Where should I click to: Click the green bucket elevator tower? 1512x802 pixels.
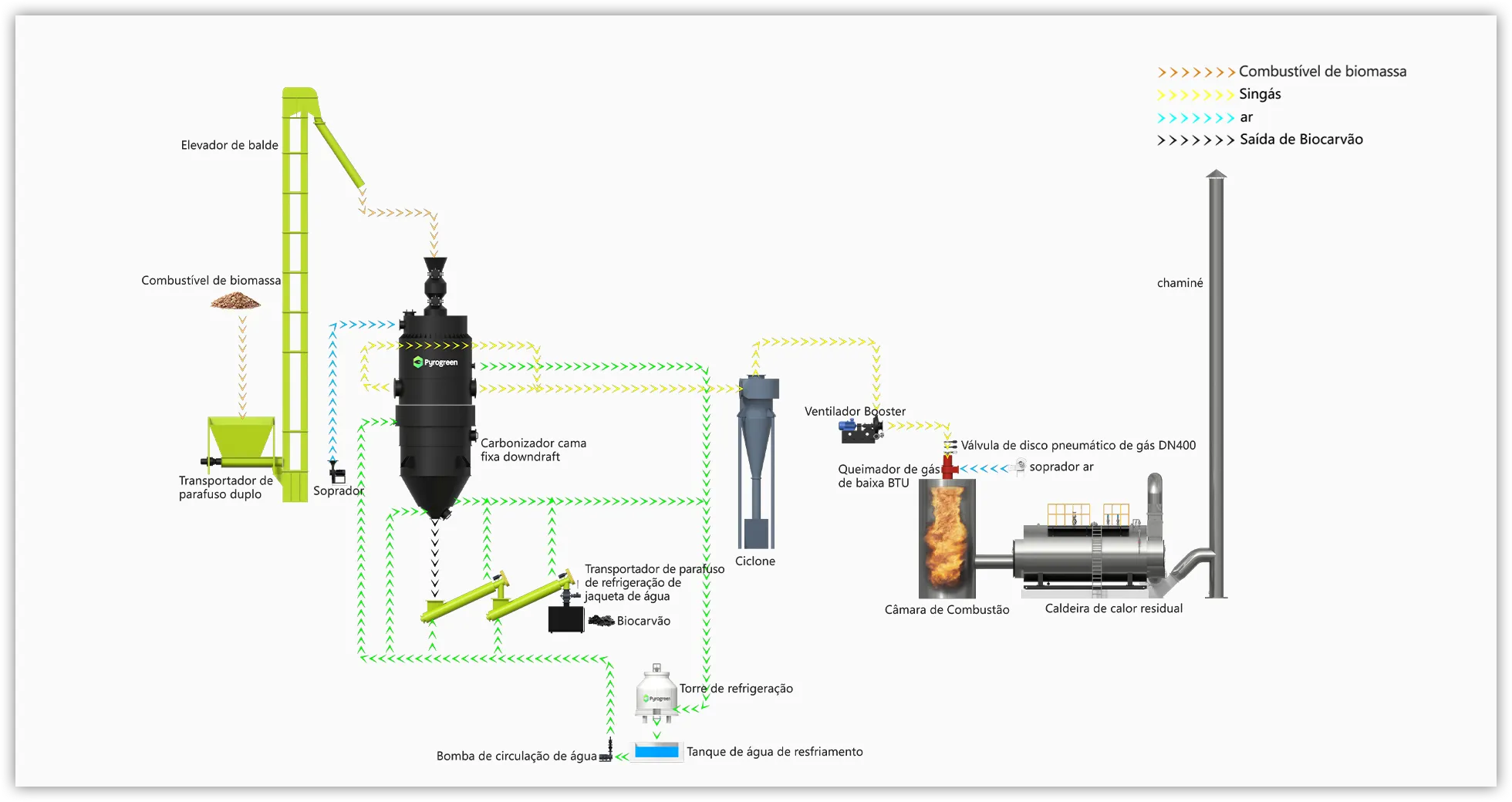pyautogui.click(x=295, y=293)
